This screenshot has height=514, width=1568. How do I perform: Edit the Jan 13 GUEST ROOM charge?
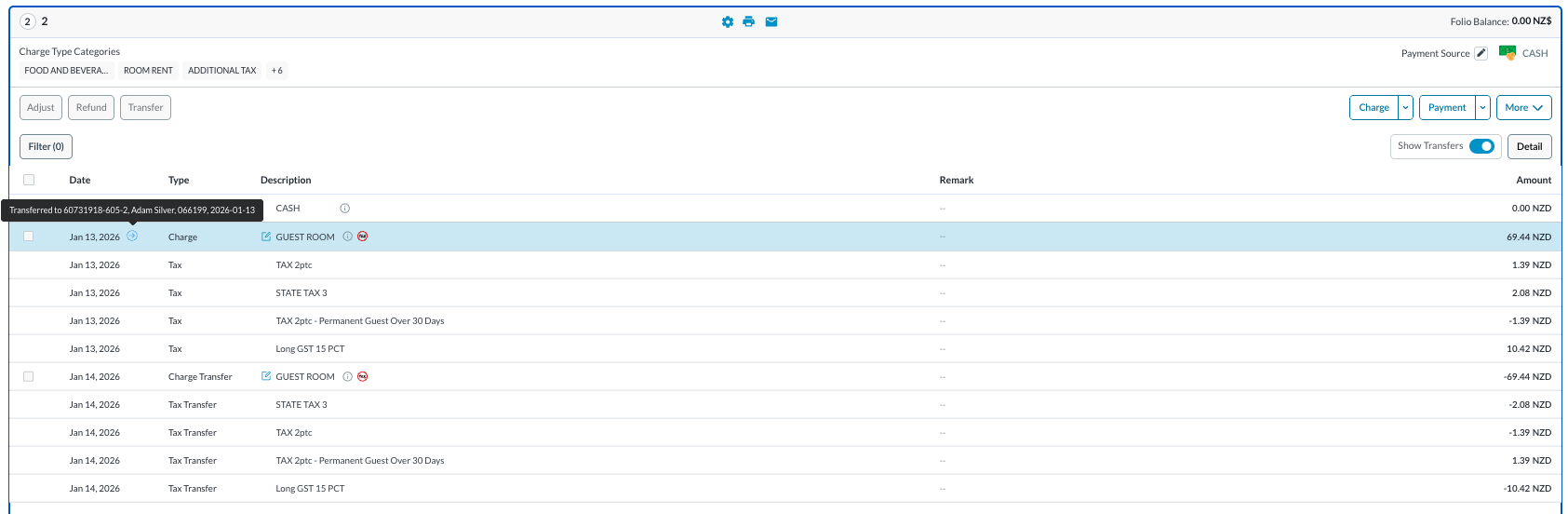(x=266, y=237)
